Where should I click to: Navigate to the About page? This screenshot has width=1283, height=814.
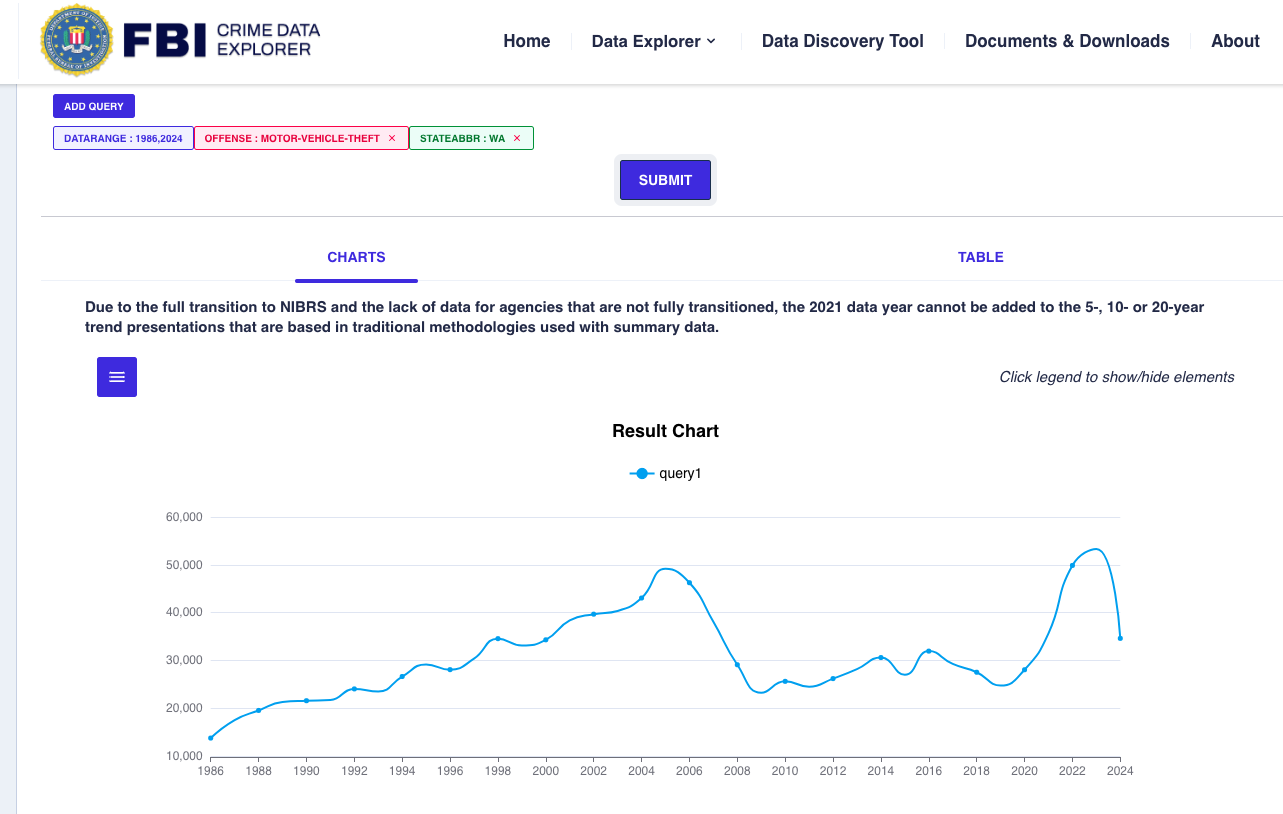pyautogui.click(x=1235, y=41)
